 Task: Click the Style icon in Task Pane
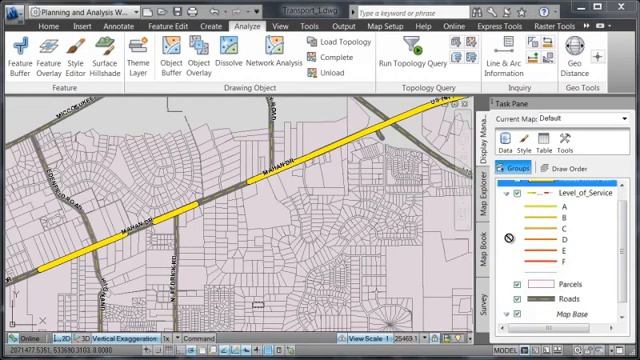(x=524, y=143)
